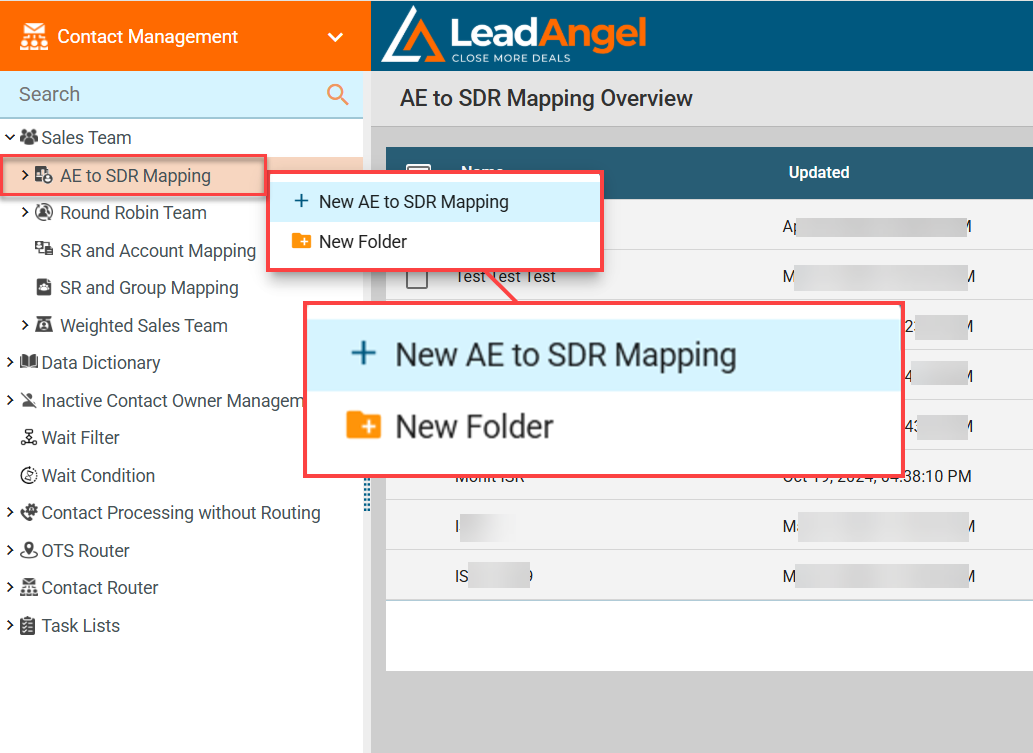This screenshot has height=753, width=1033.
Task: Click the SR and Account Mapping icon
Action: click(x=44, y=249)
